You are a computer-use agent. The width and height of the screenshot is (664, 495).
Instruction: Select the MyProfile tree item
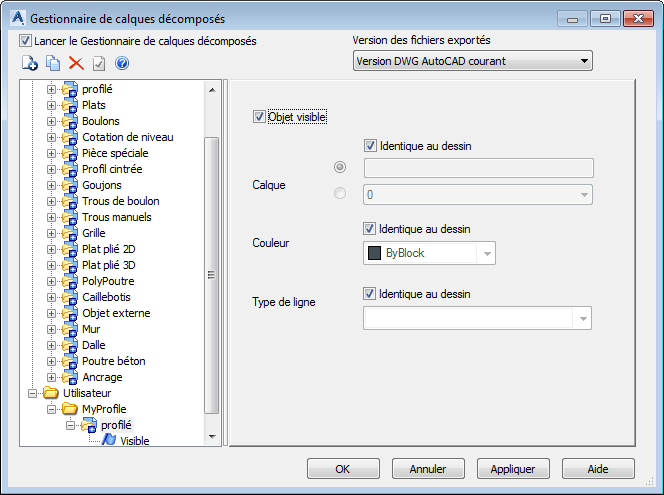[x=104, y=409]
